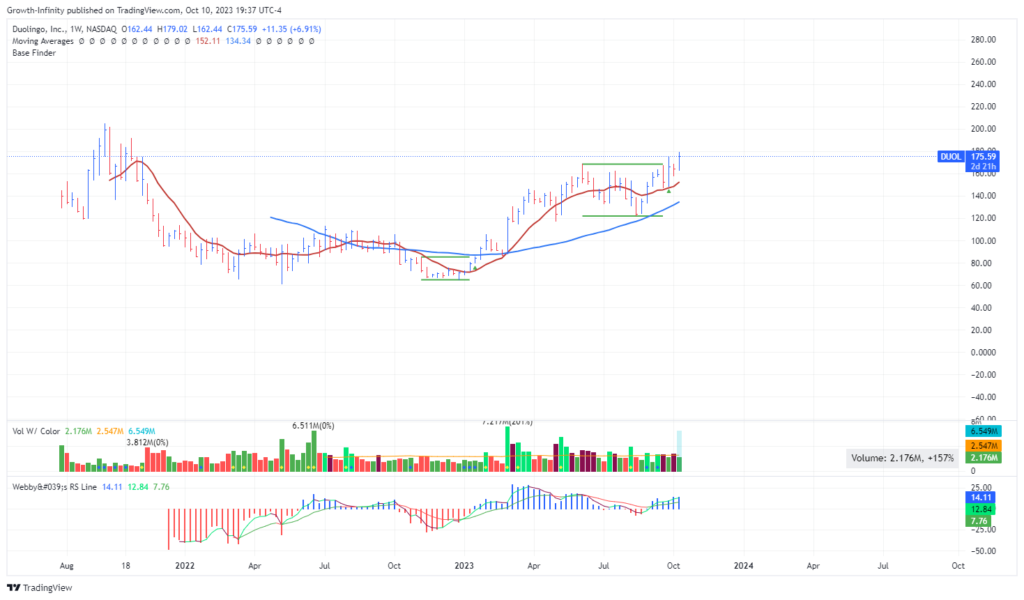The image size is (1024, 600).
Task: Click the orange 2.547M volume axis label
Action: tap(985, 444)
